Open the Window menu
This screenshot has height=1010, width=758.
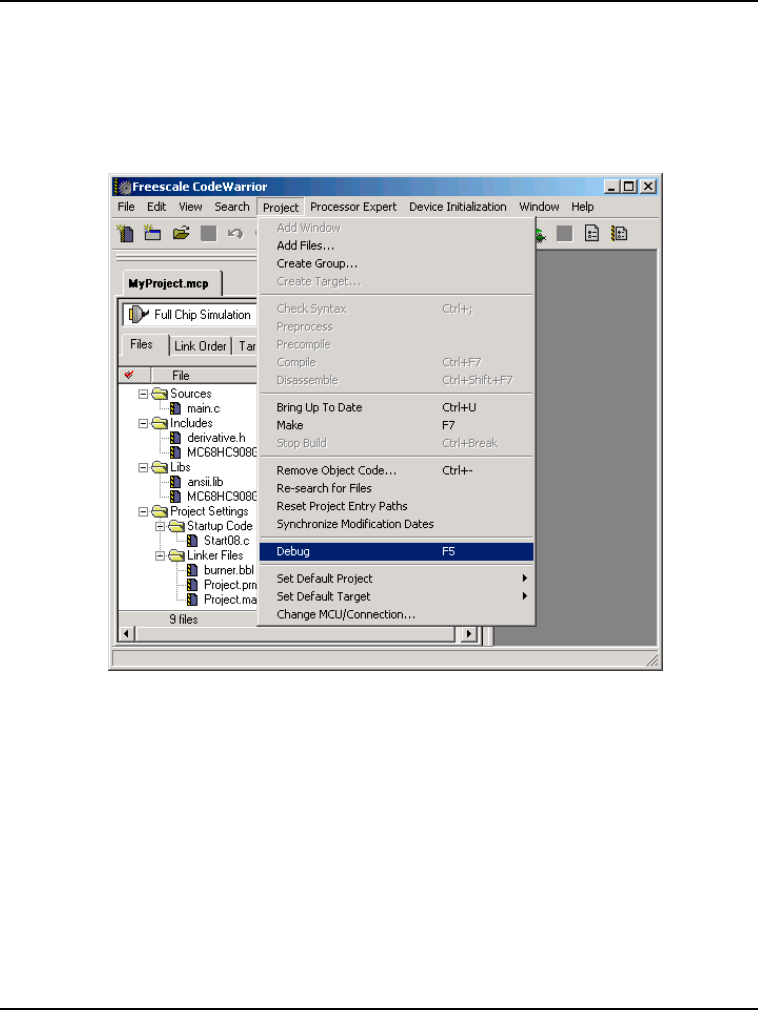[x=539, y=207]
